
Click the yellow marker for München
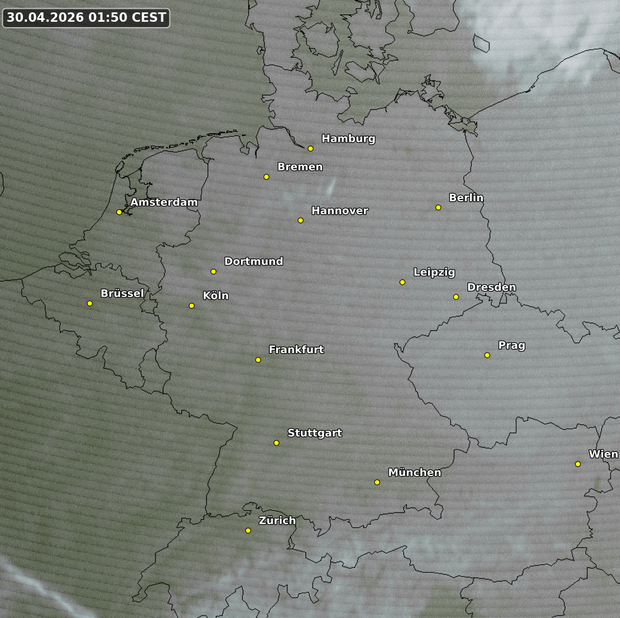(377, 482)
